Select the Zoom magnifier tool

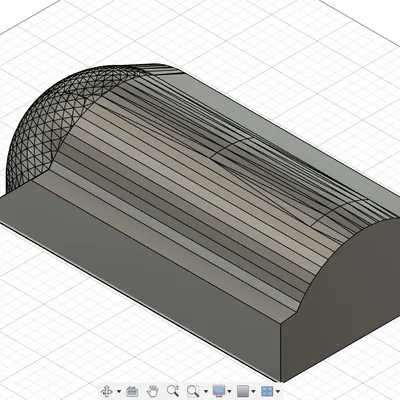173,391
